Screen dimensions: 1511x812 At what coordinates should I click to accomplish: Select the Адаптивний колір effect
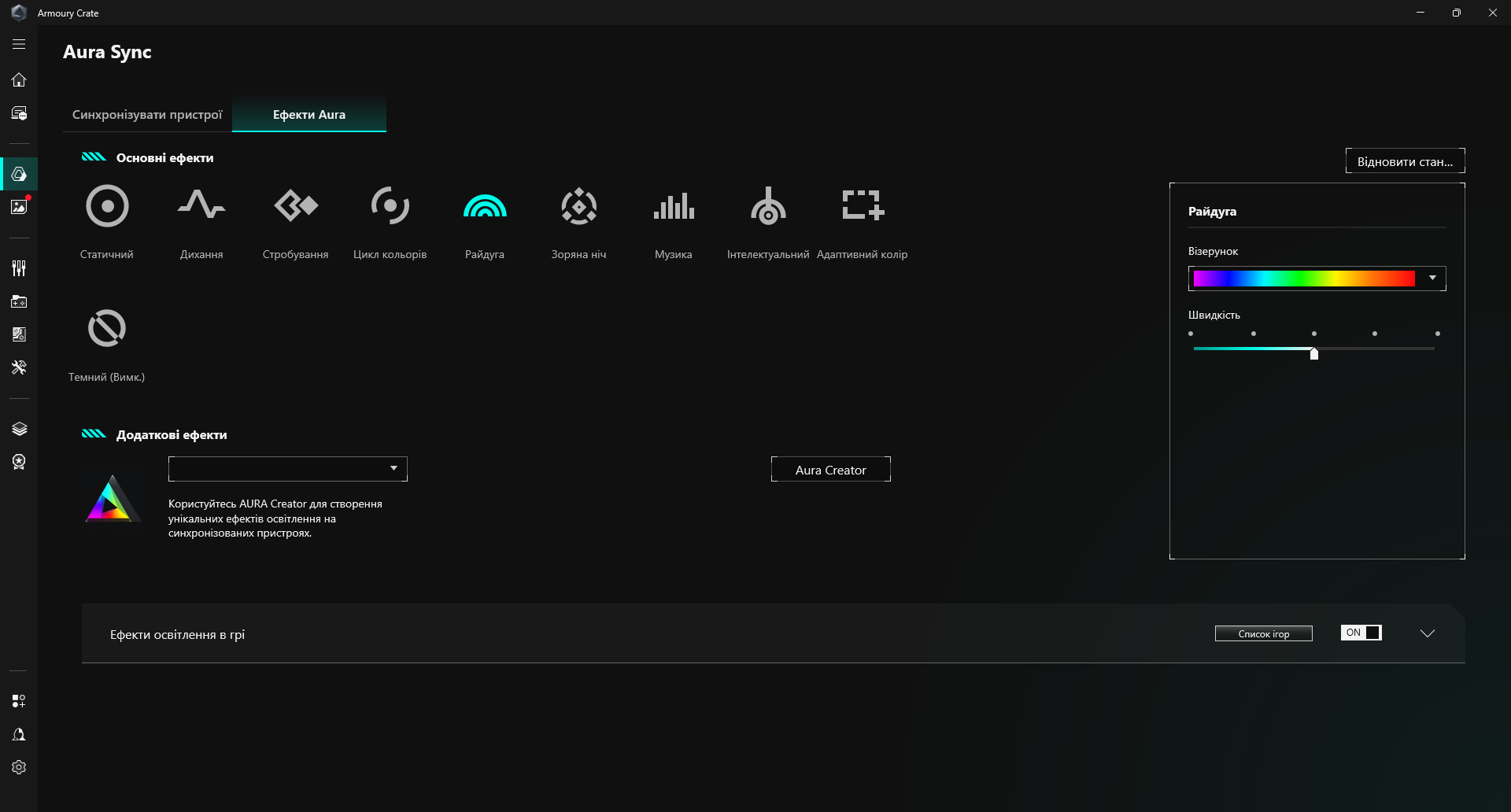click(863, 222)
